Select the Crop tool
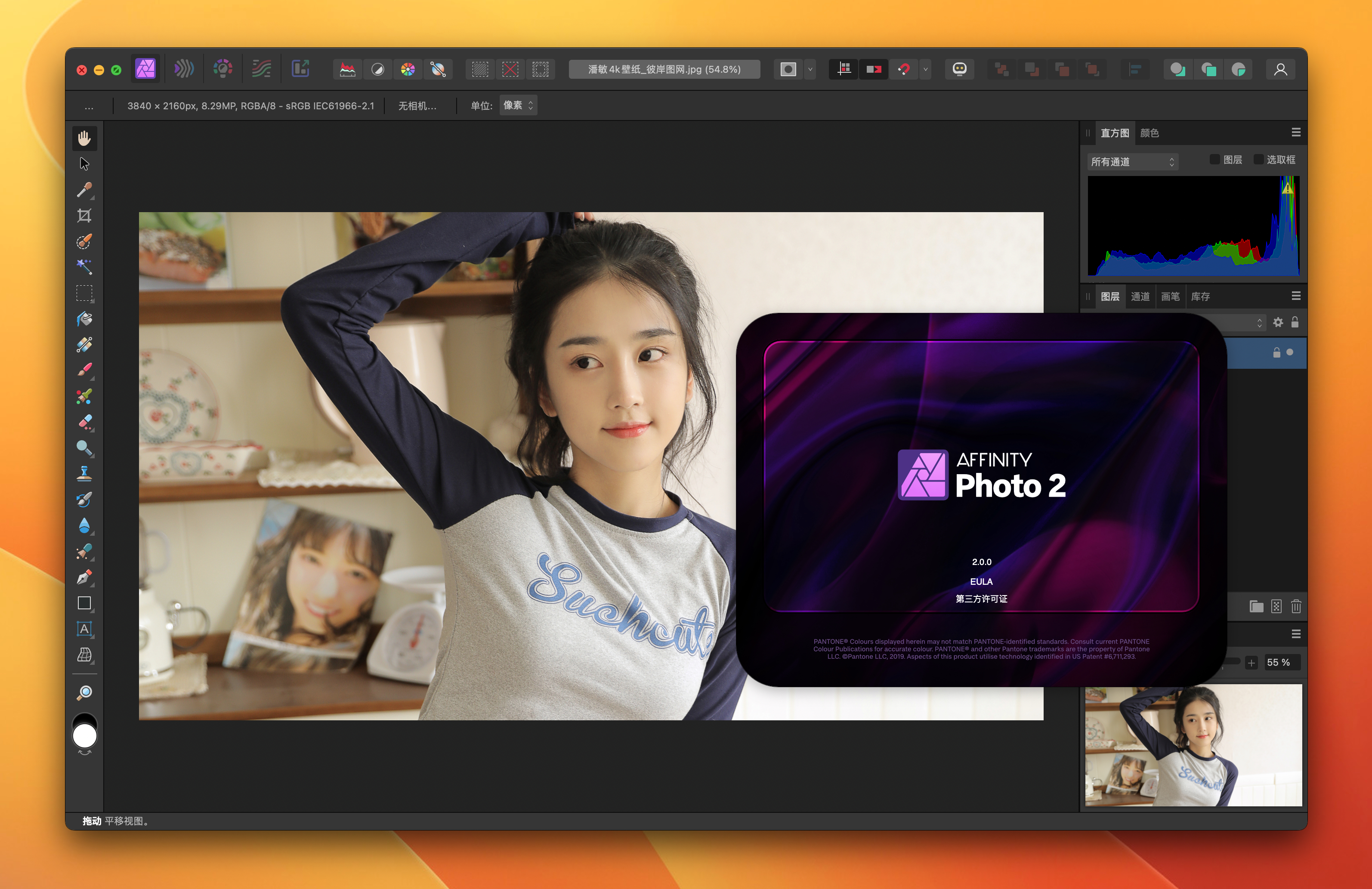The height and width of the screenshot is (889, 1372). (84, 216)
